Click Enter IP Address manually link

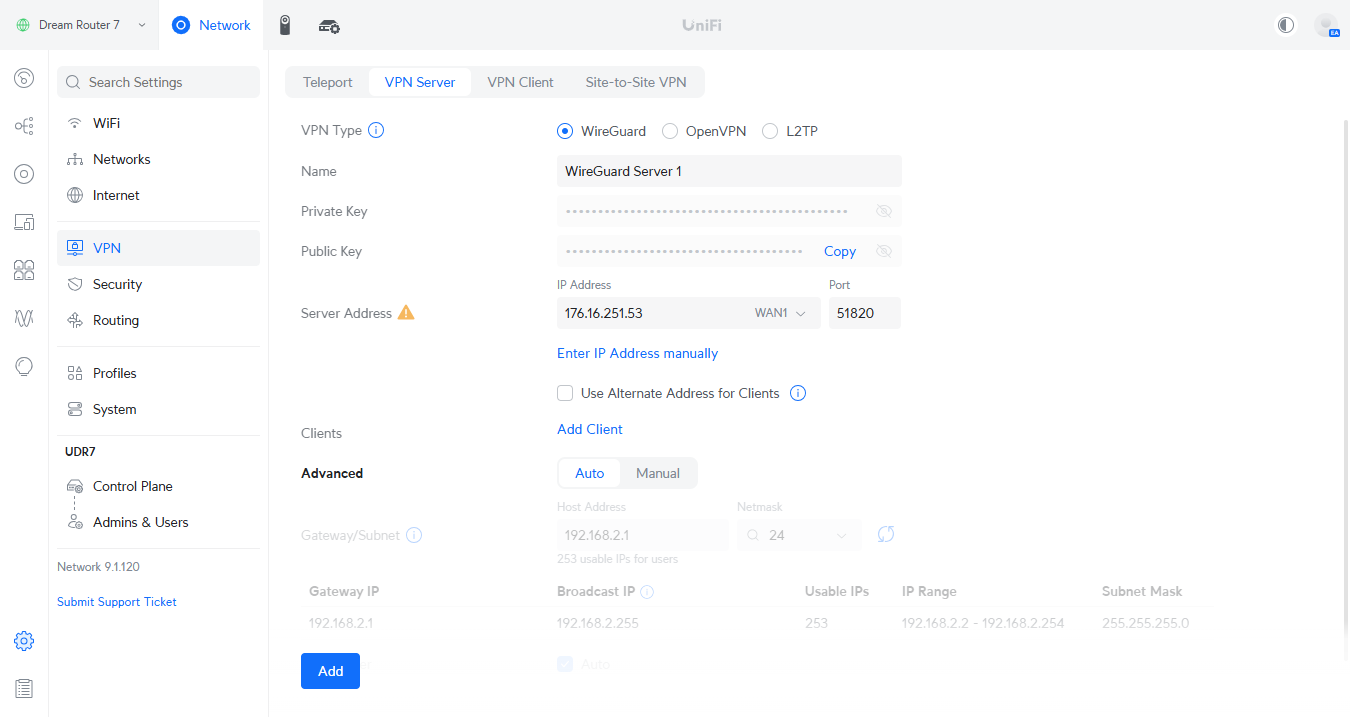[637, 353]
